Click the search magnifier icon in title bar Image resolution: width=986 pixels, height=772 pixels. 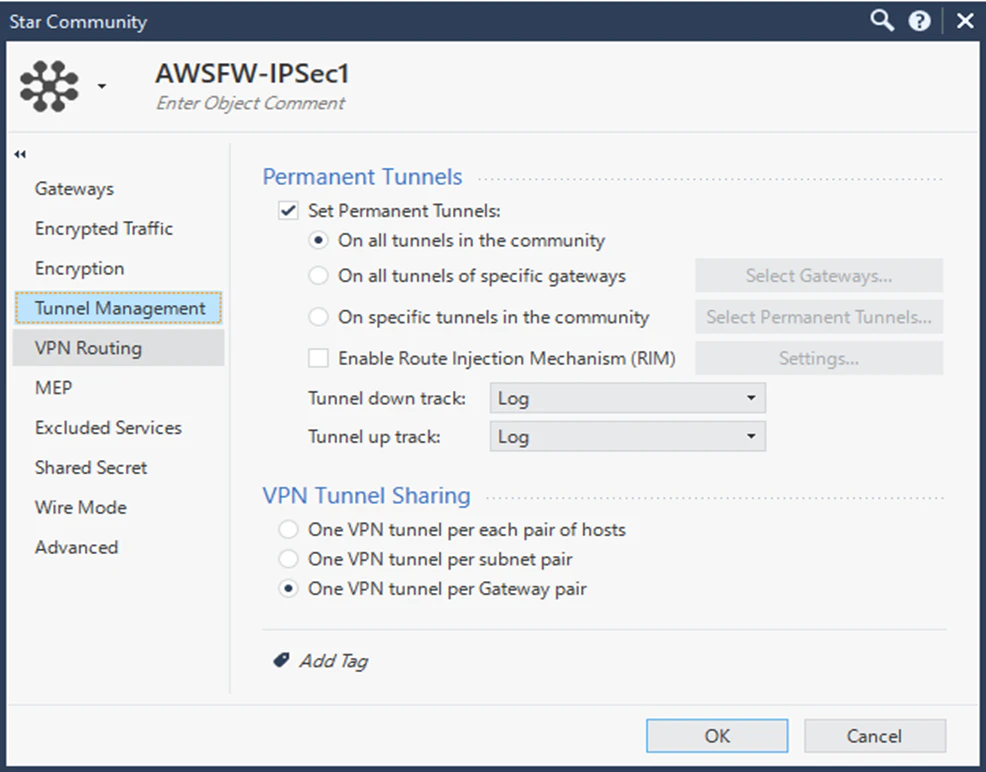pyautogui.click(x=882, y=21)
